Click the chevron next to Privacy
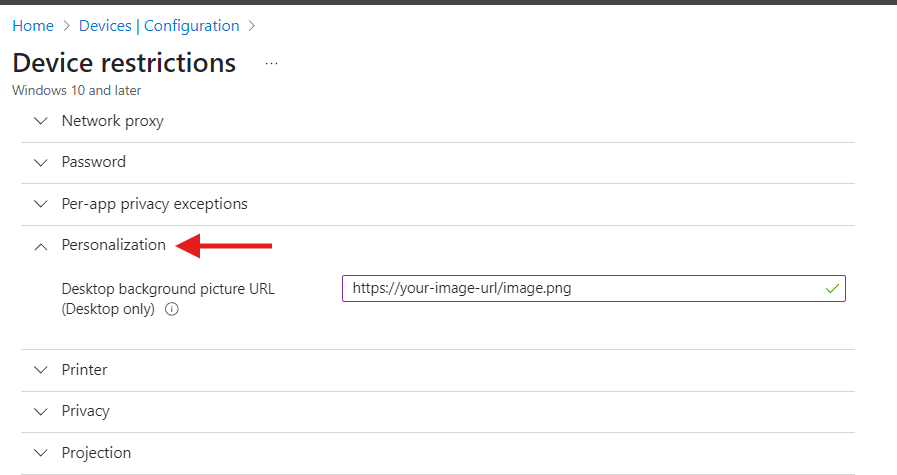The height and width of the screenshot is (475, 897). pos(40,411)
